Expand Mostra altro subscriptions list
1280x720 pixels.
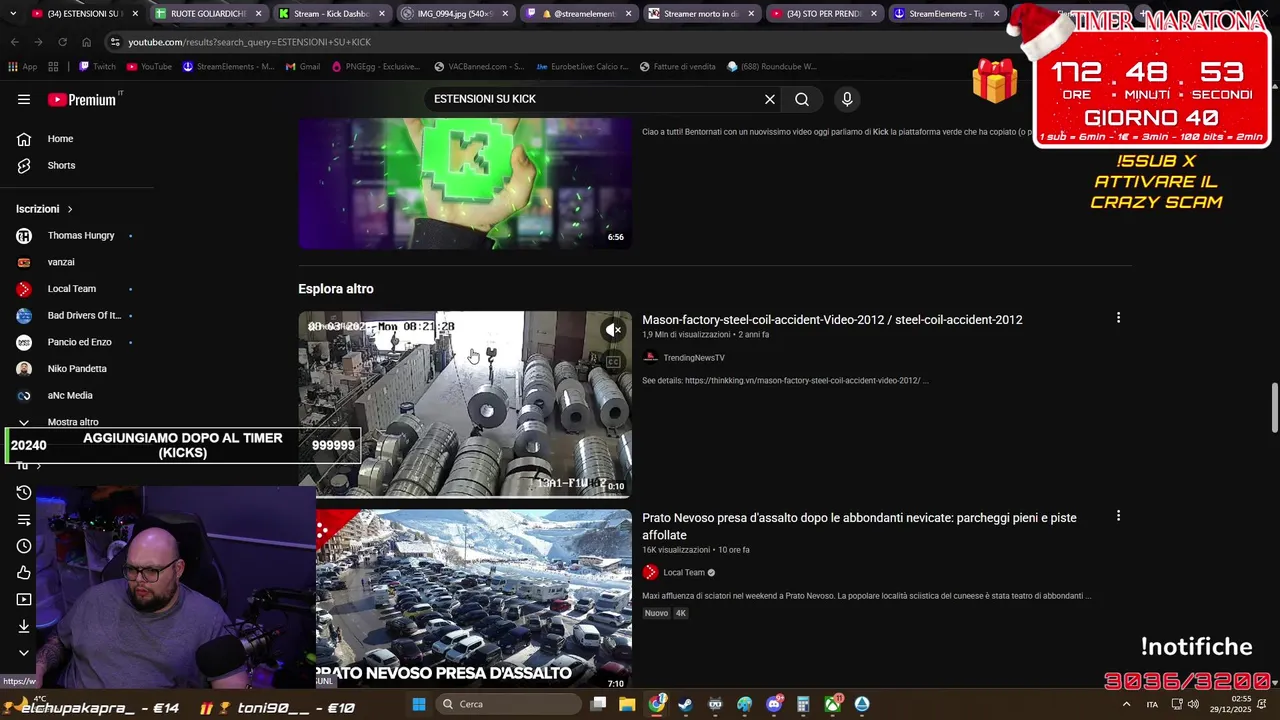click(72, 422)
